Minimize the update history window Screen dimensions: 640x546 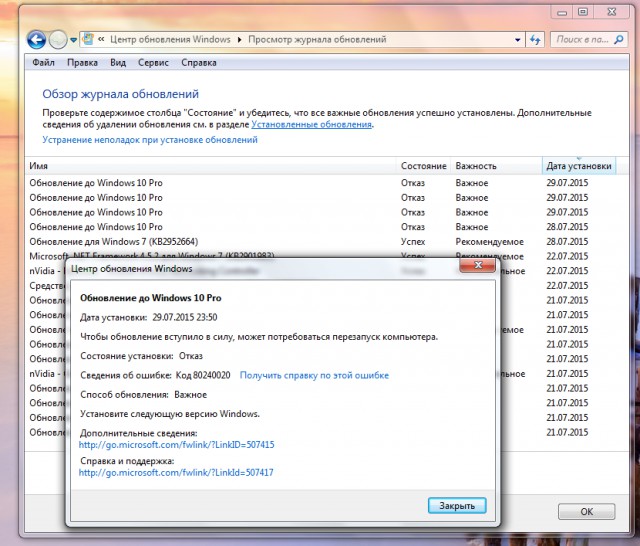[x=562, y=13]
